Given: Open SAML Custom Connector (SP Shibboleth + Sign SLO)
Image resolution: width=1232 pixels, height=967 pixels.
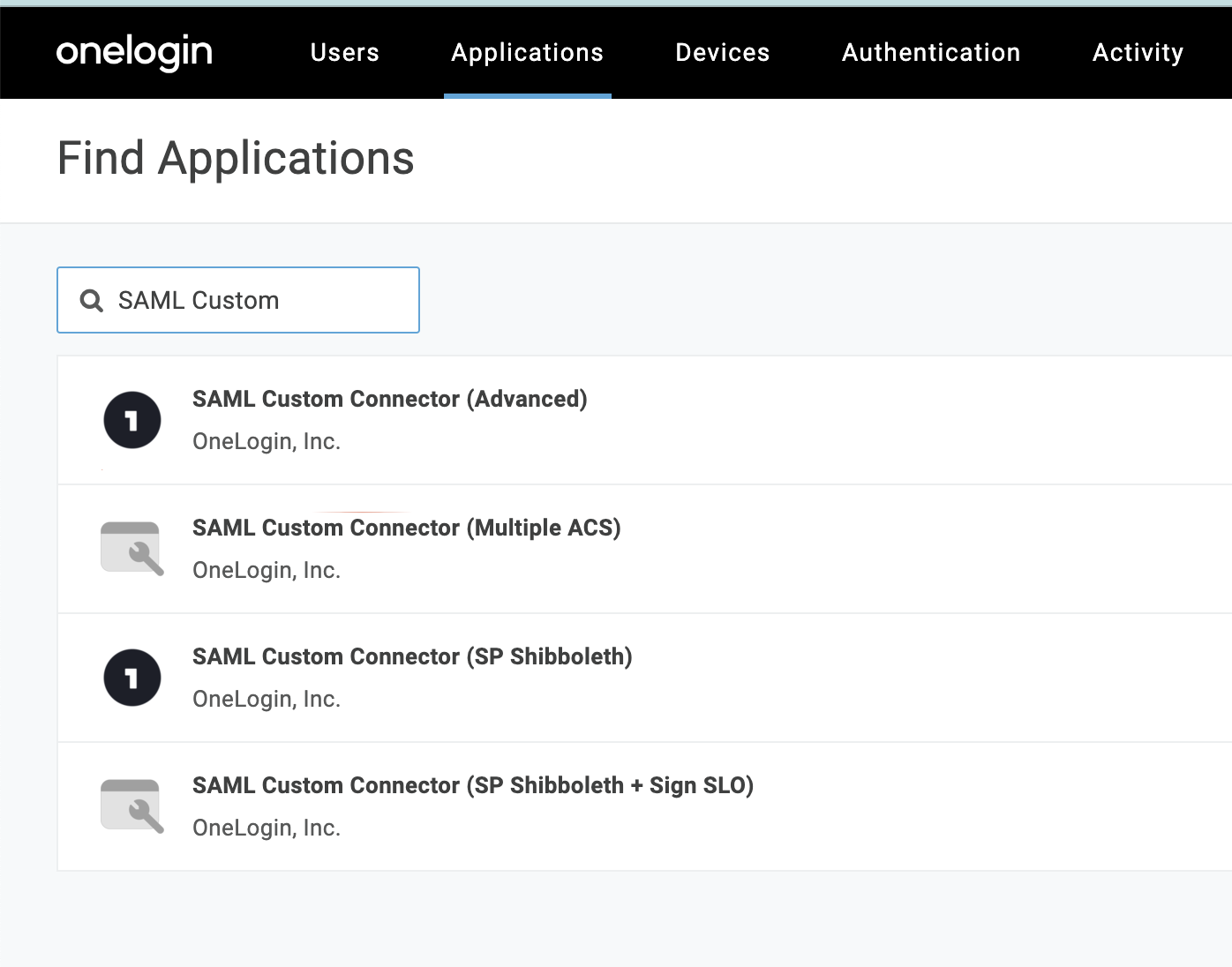Looking at the screenshot, I should click(x=472, y=785).
